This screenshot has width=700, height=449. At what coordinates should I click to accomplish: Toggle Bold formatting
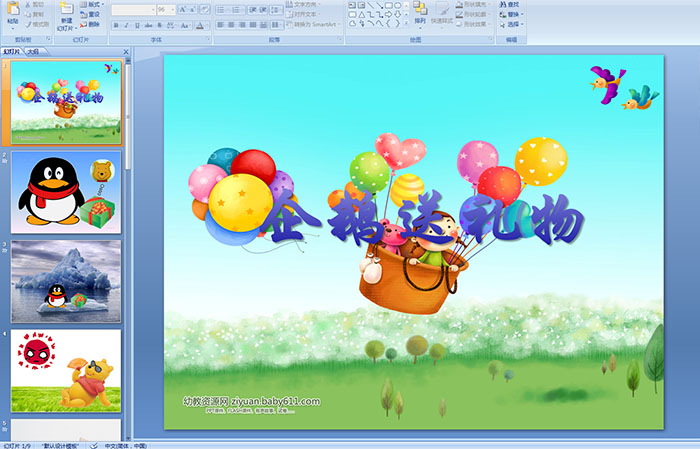[x=116, y=25]
